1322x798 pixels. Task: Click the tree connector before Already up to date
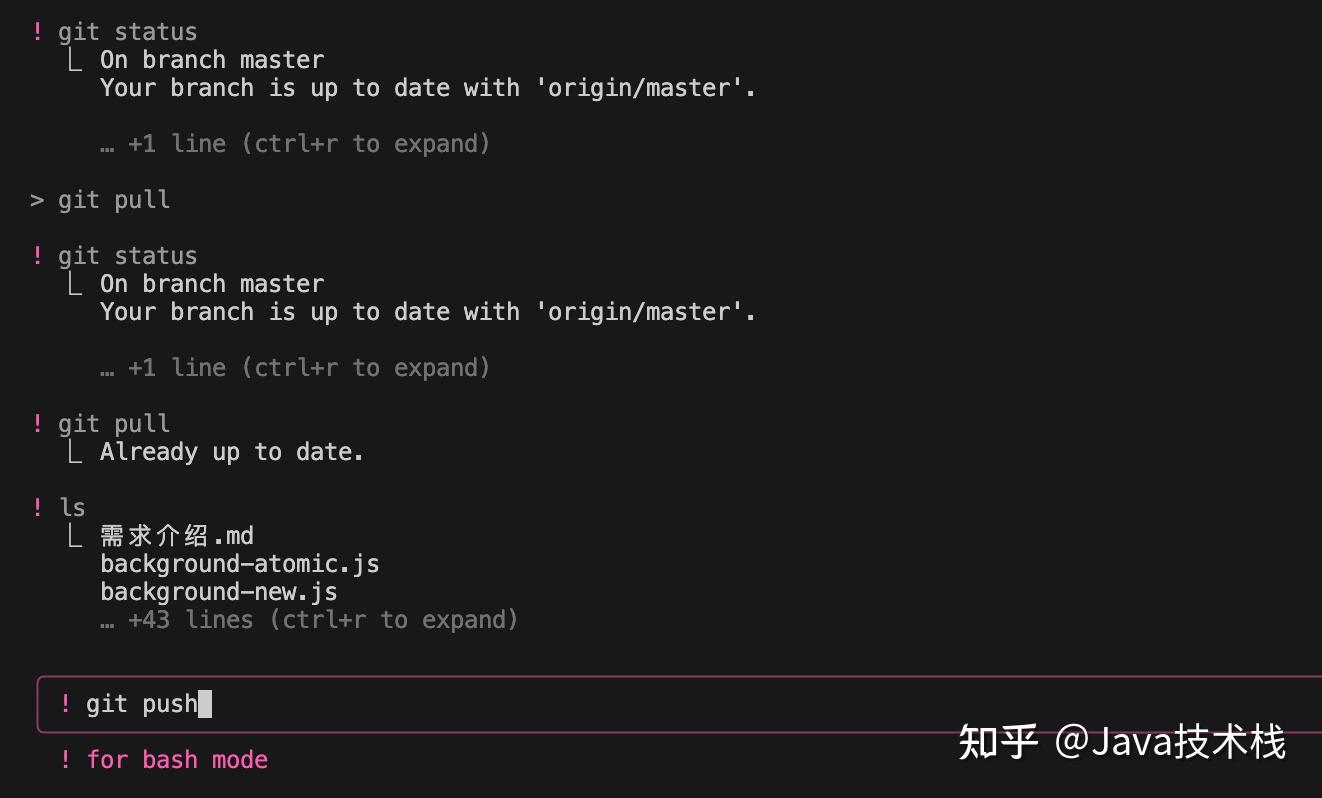point(74,452)
